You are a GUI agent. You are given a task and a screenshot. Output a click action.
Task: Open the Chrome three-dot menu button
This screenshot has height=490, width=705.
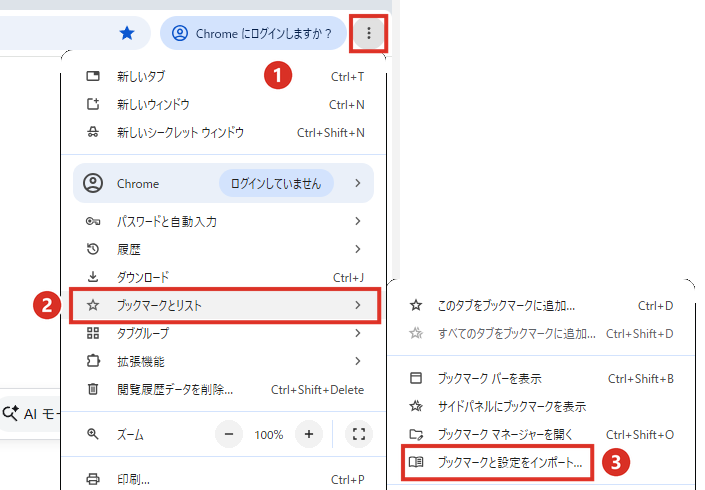pyautogui.click(x=369, y=33)
